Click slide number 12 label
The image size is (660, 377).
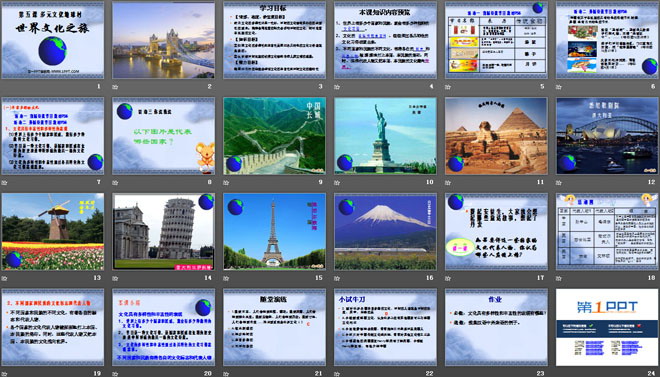652,182
